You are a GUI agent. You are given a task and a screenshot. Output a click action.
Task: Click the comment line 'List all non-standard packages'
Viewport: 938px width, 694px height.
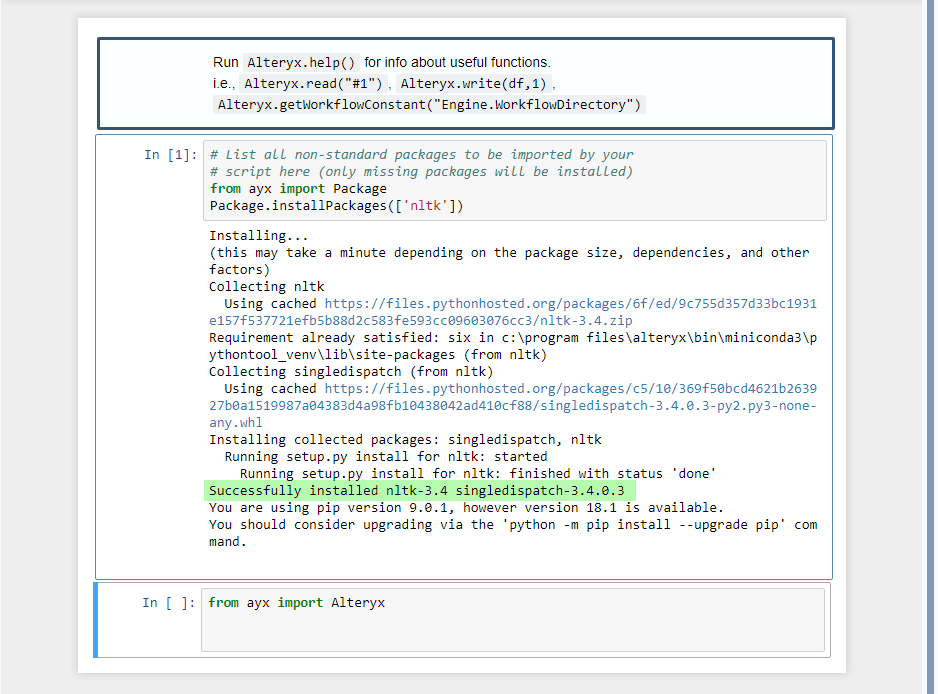click(x=421, y=154)
